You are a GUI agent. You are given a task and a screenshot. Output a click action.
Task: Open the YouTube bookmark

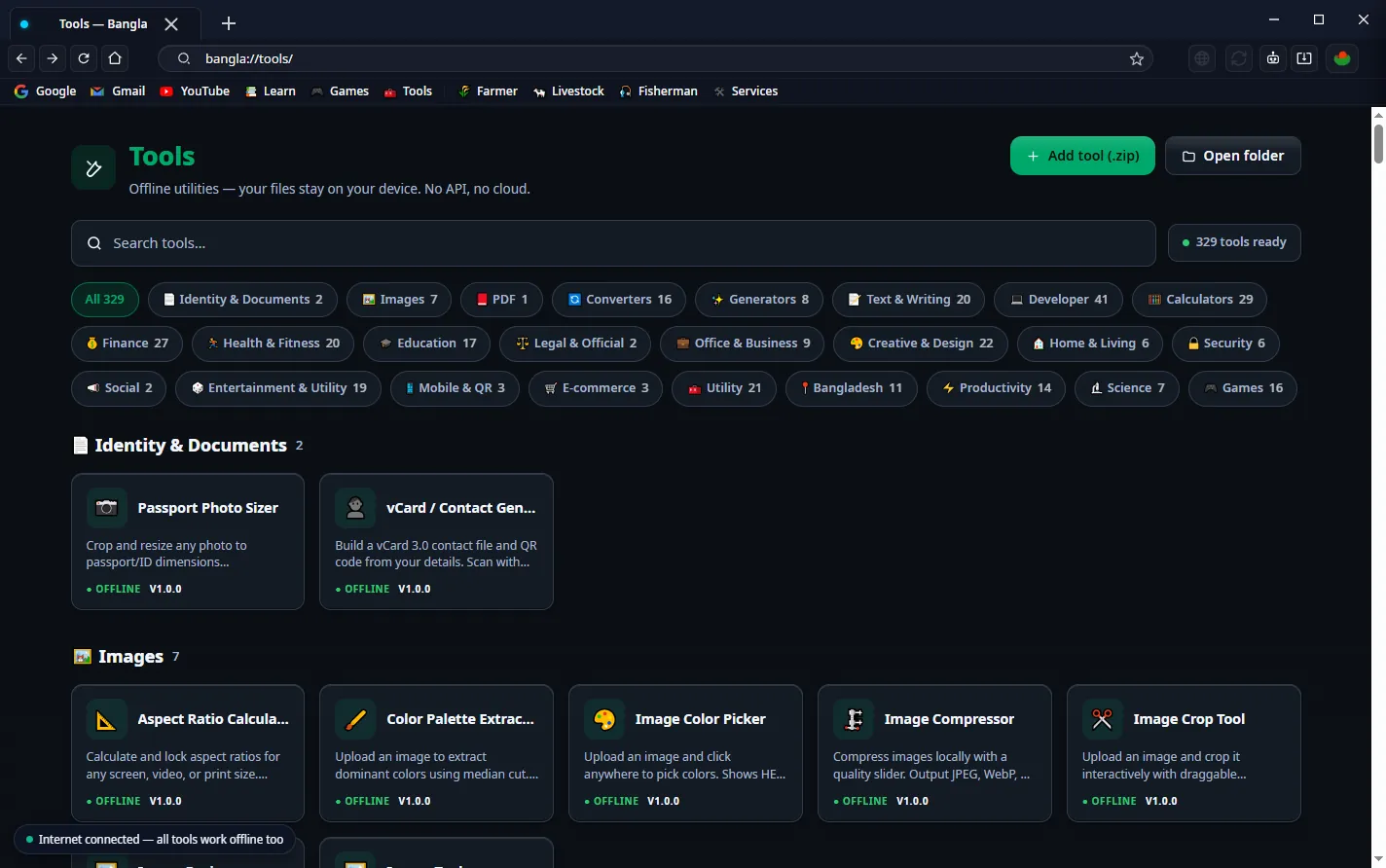point(195,91)
